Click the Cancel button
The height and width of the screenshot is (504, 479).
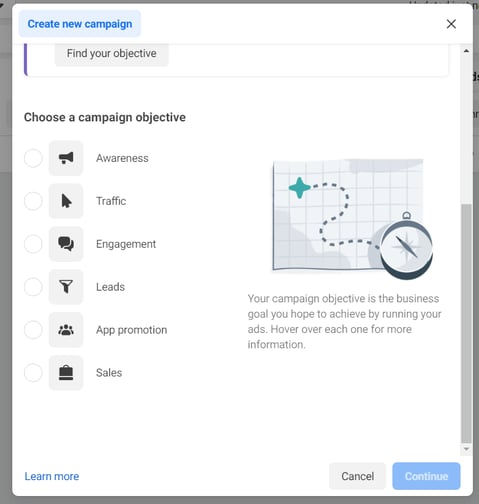click(357, 476)
